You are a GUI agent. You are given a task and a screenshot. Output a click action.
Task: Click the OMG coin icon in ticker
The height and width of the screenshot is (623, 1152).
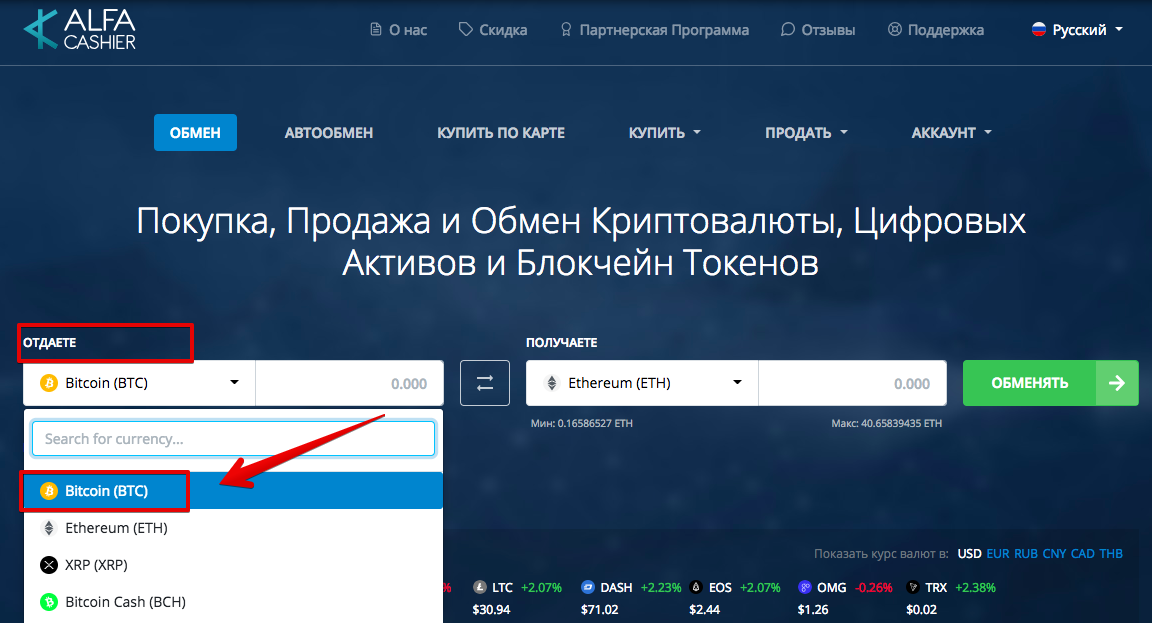[804, 587]
